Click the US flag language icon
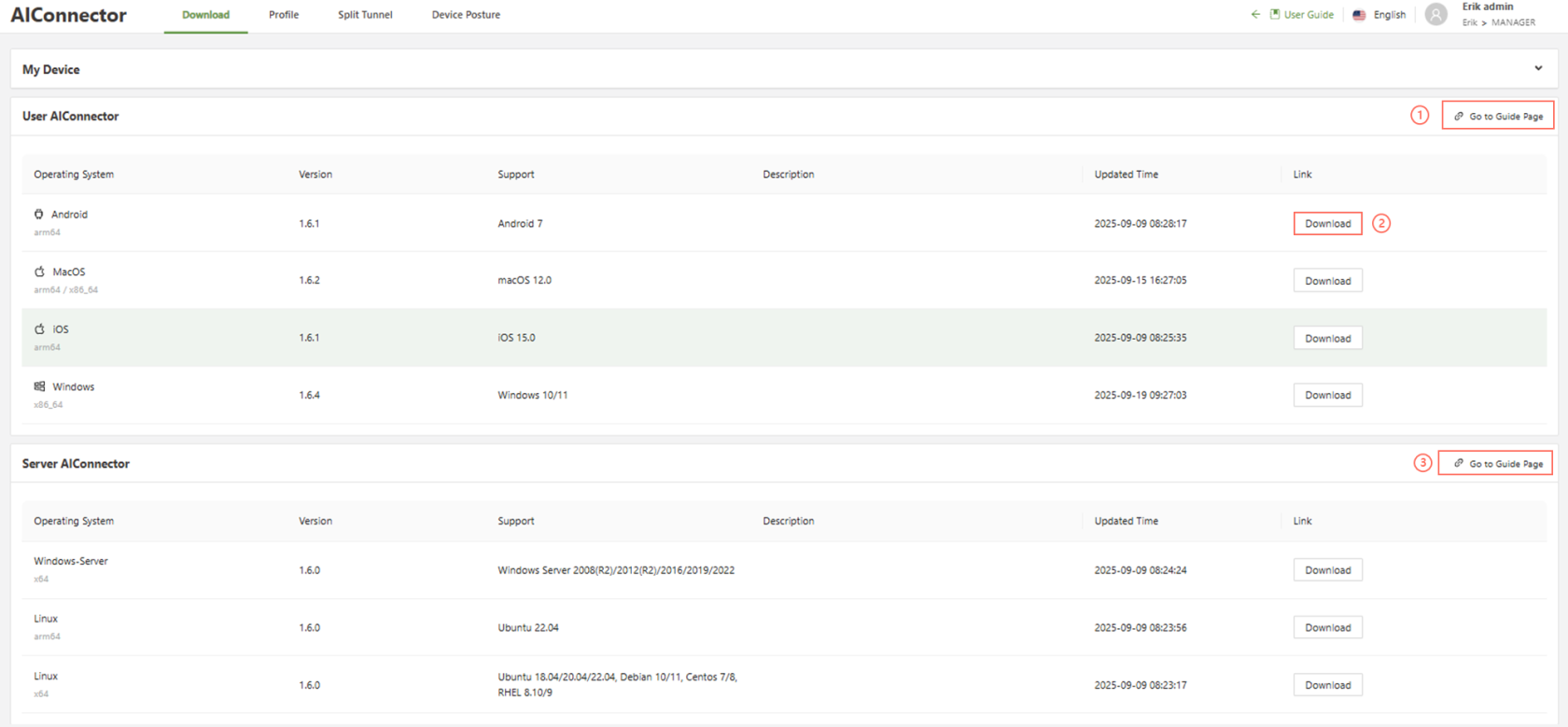The width and height of the screenshot is (1568, 727). [x=1359, y=15]
